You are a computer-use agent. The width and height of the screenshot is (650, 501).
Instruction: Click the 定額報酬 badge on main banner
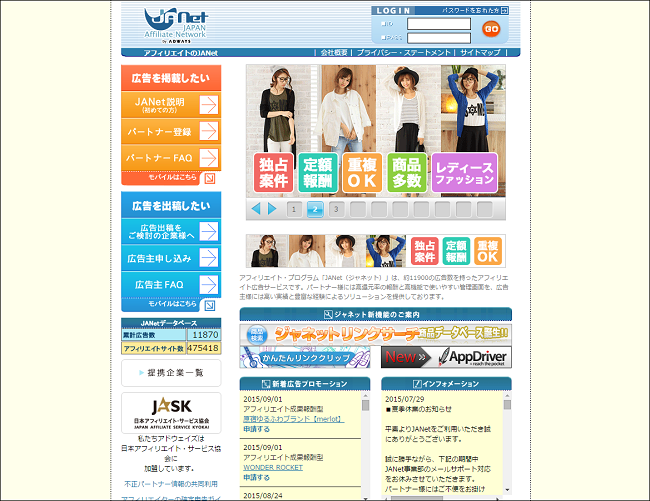318,173
